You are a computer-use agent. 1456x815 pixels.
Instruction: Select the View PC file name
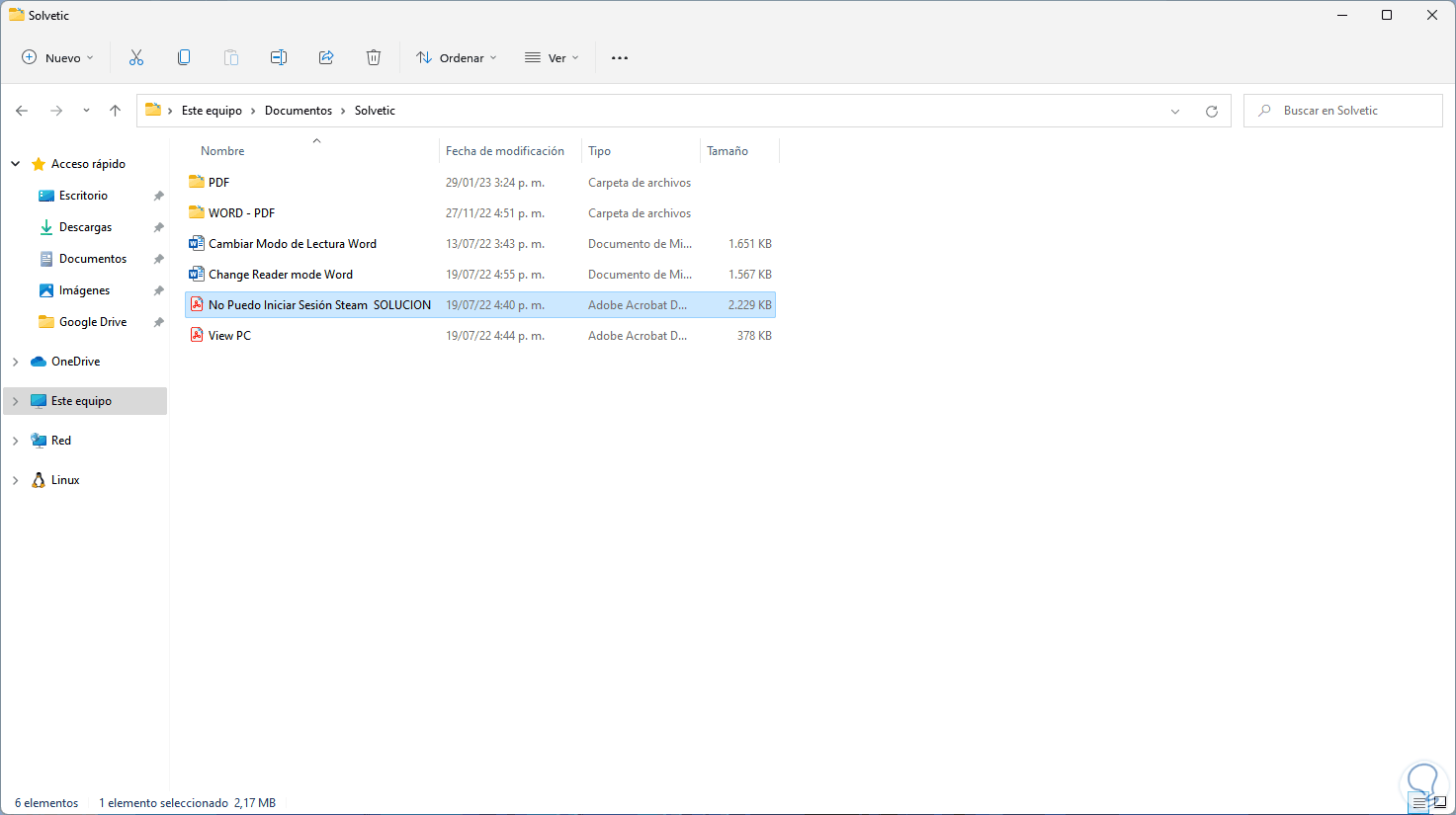click(229, 336)
